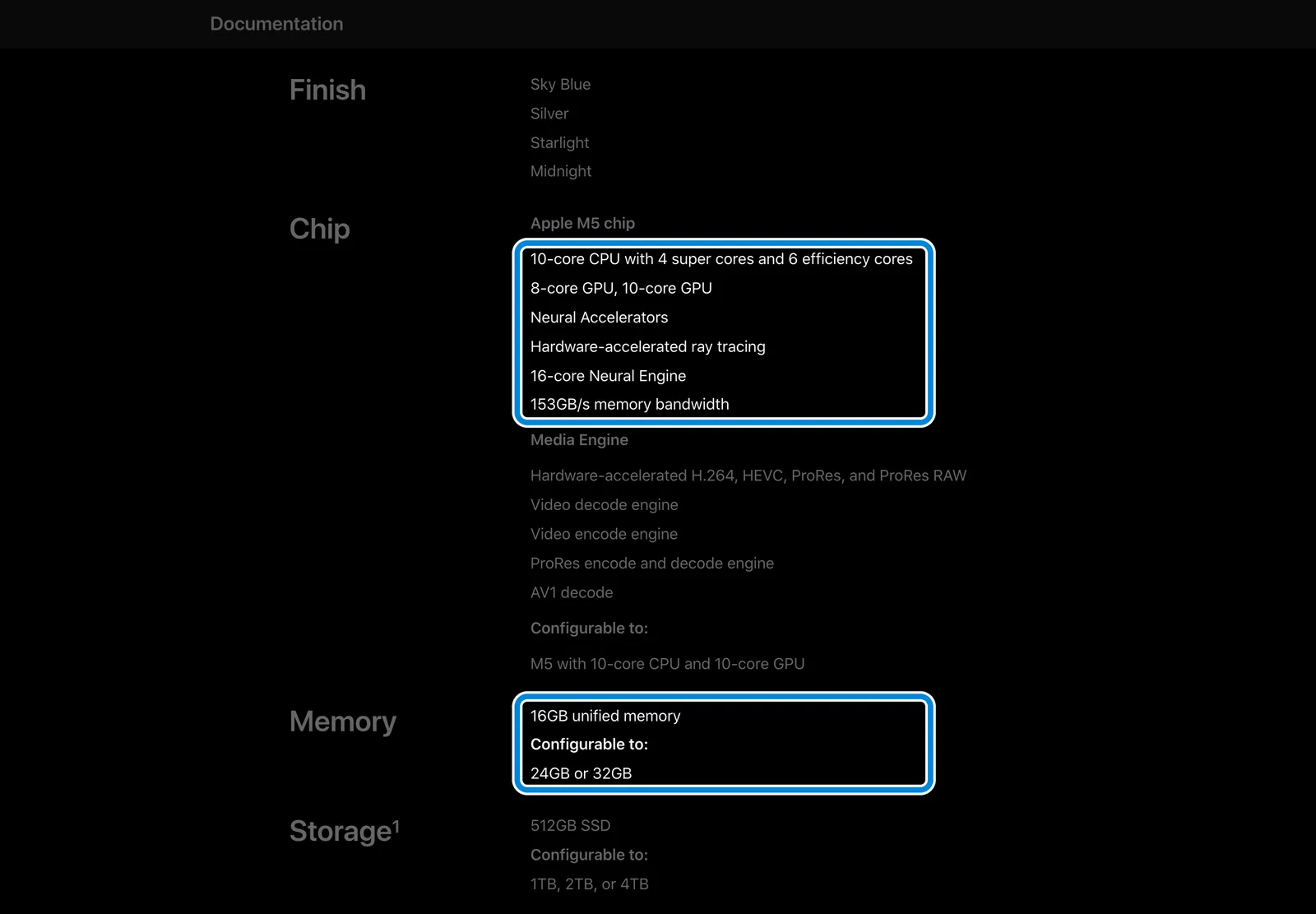Open the Documentation header link
1316x914 pixels.
[276, 24]
